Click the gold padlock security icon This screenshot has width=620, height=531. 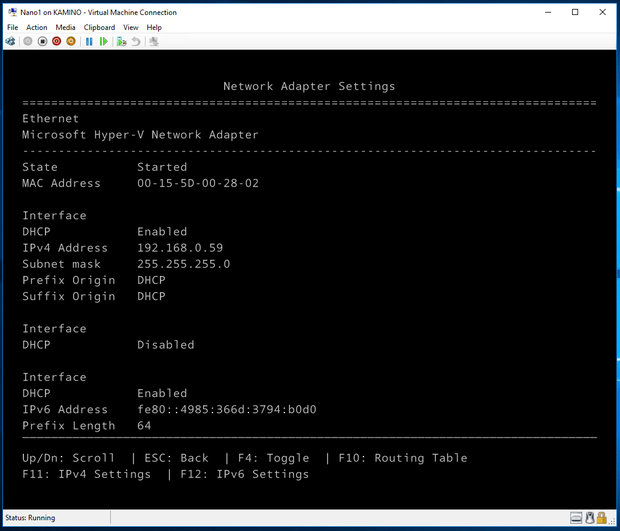tap(601, 518)
